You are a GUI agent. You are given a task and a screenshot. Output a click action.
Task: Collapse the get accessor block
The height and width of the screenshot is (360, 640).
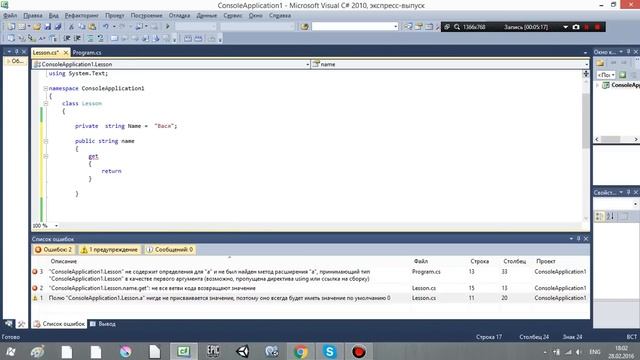pyautogui.click(x=46, y=156)
